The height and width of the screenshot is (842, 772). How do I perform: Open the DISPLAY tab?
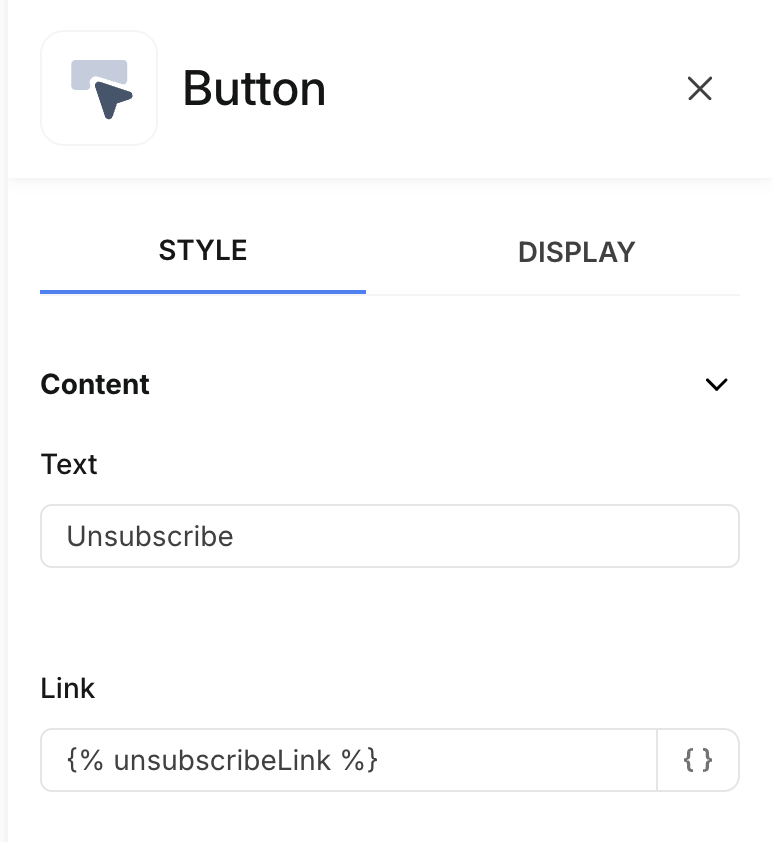click(576, 252)
